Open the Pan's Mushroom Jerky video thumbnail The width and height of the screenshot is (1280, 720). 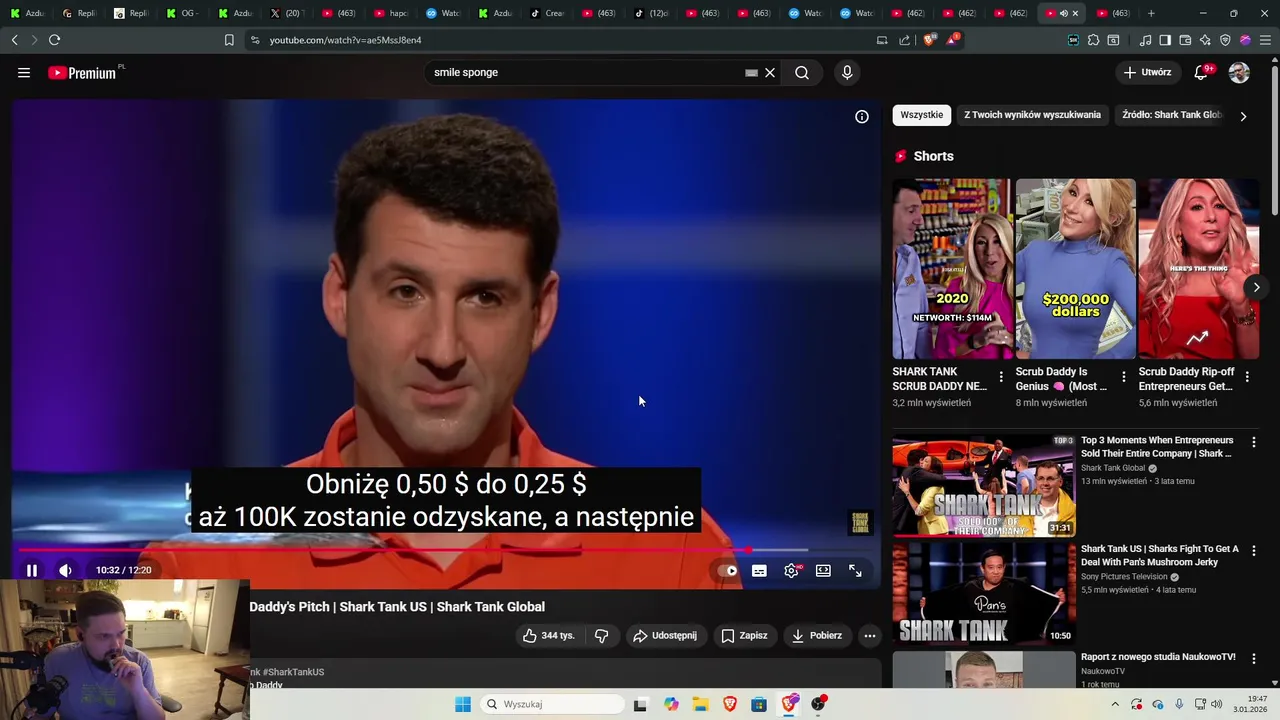(x=984, y=592)
